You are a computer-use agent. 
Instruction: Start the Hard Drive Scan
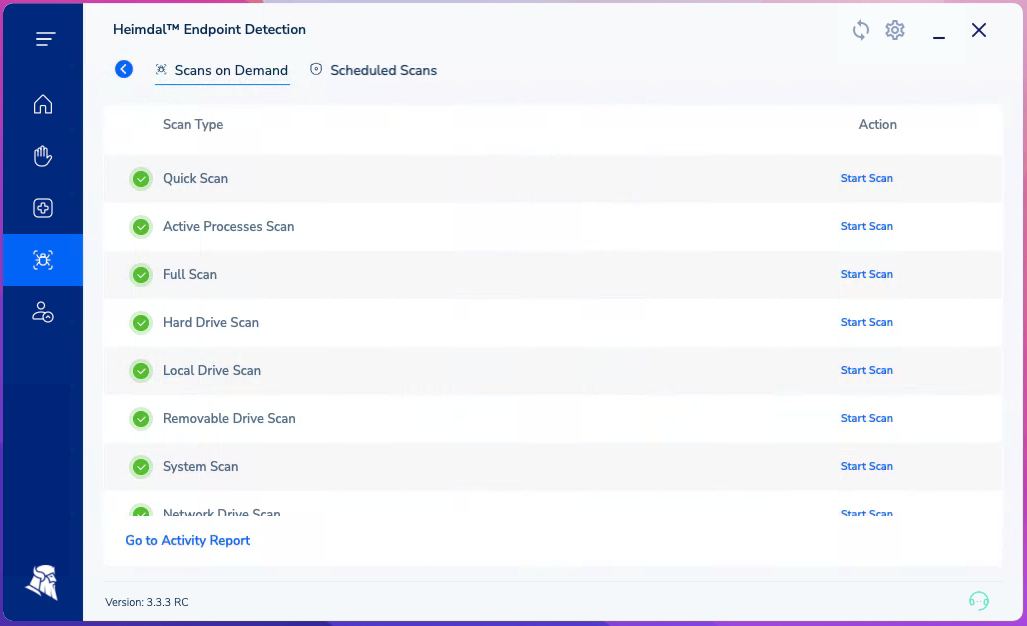[x=867, y=322]
